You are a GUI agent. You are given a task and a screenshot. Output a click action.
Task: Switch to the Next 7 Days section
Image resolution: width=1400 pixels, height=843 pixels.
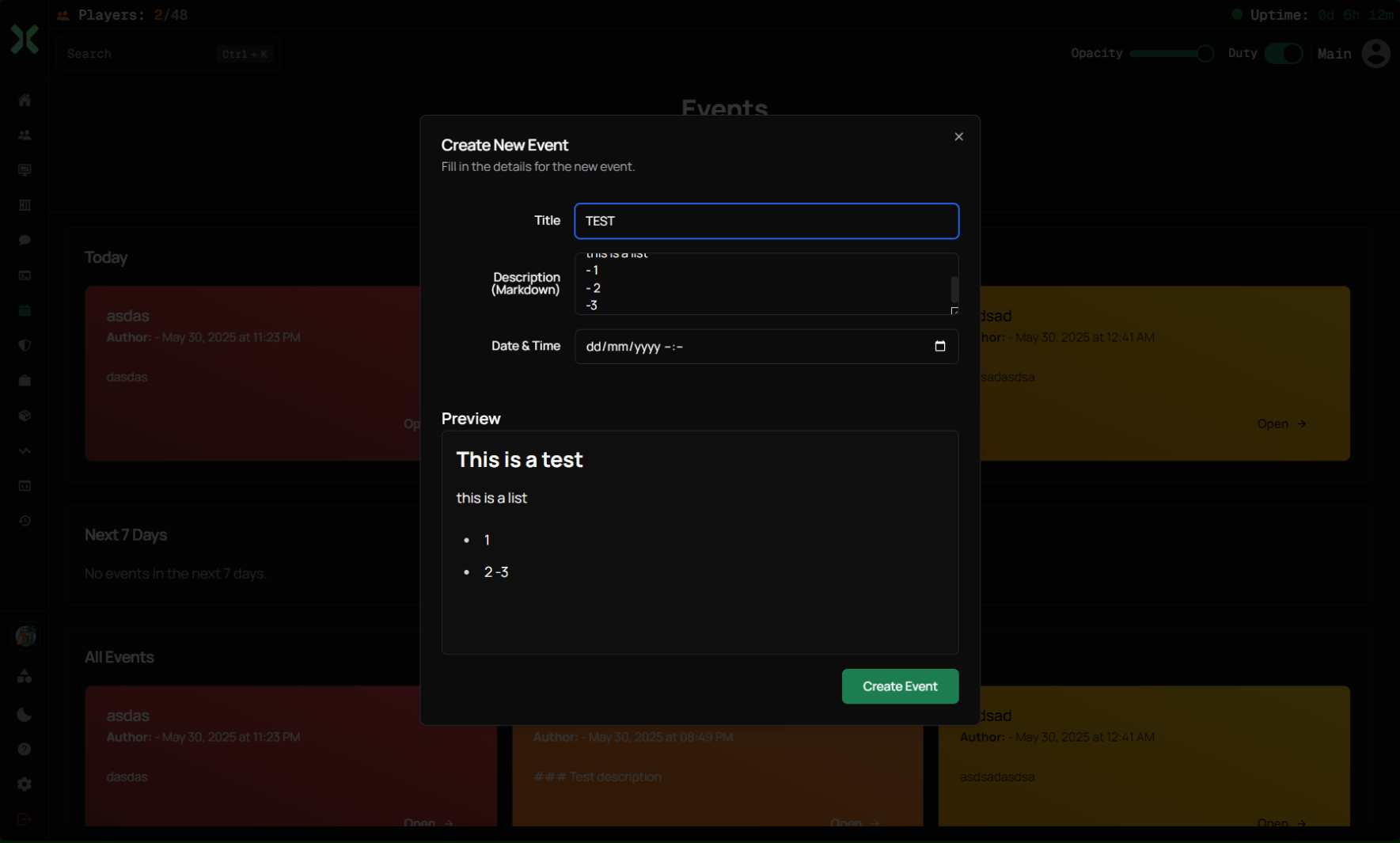pyautogui.click(x=126, y=534)
